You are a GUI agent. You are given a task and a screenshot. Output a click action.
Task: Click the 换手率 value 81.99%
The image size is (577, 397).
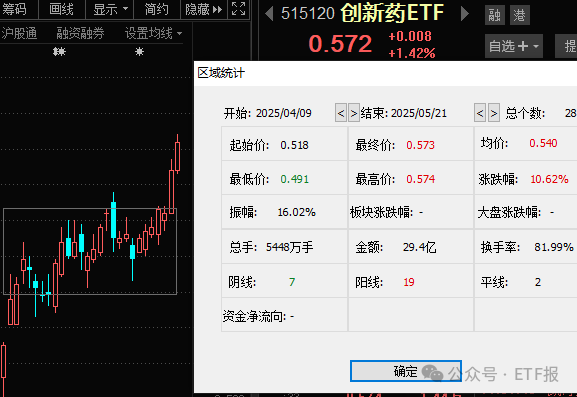click(x=554, y=247)
